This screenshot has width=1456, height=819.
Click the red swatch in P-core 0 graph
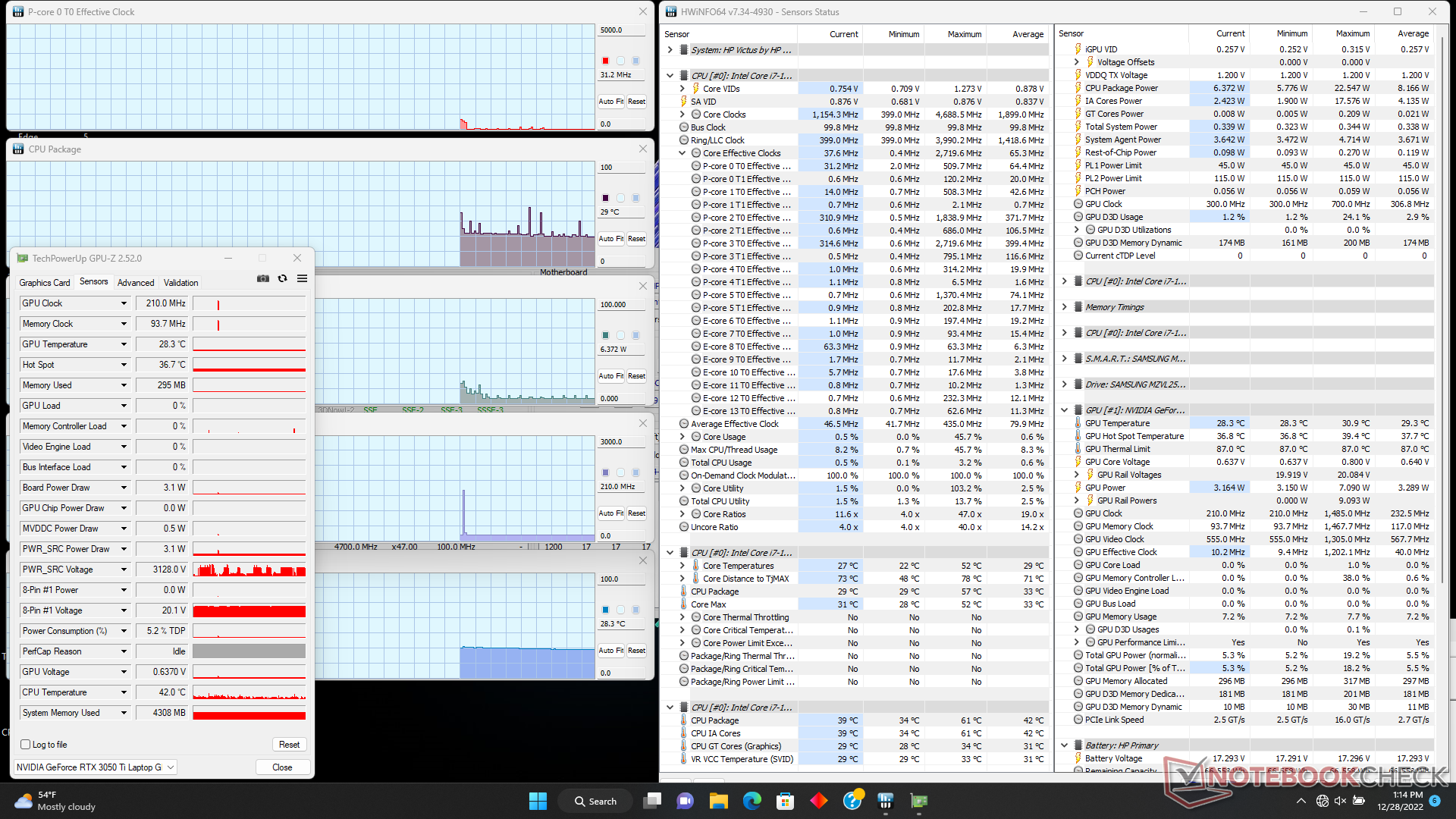605,61
